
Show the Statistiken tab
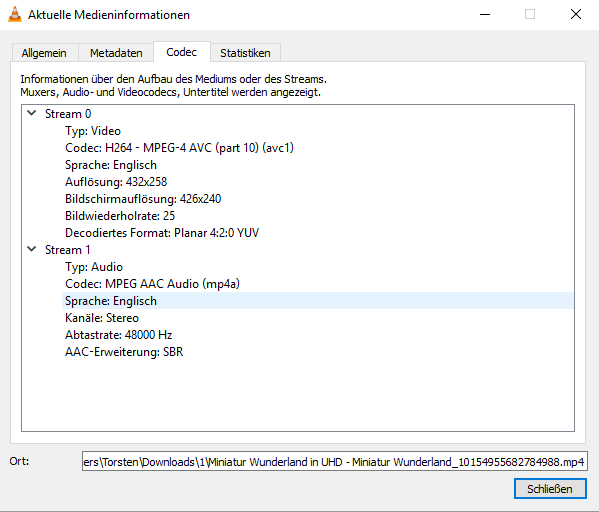pos(245,53)
